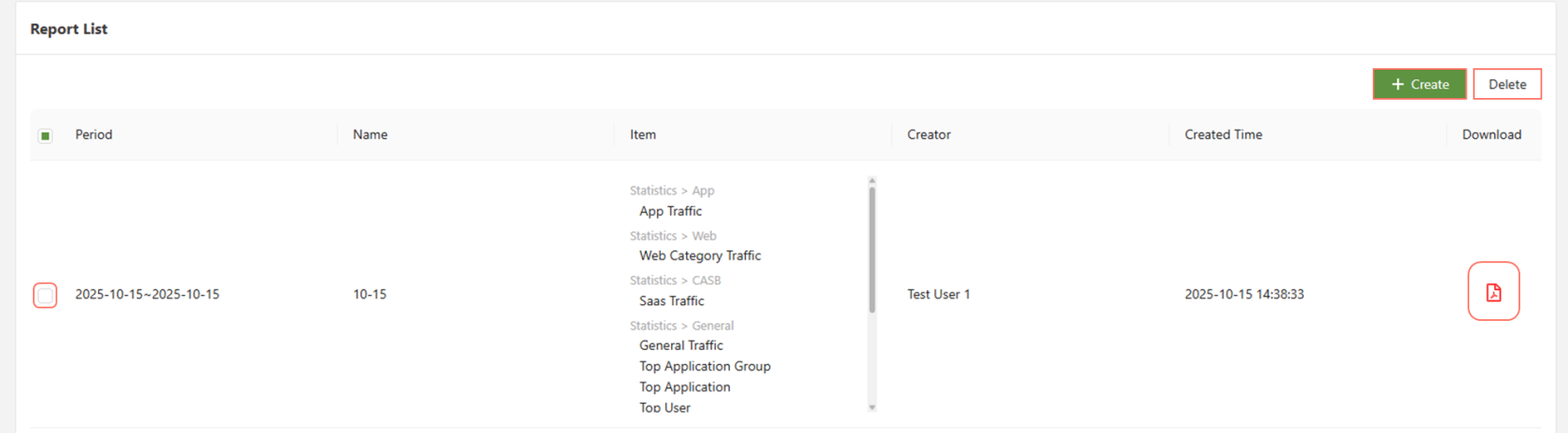Select the Name column header
Image resolution: width=1568 pixels, height=433 pixels.
(370, 134)
